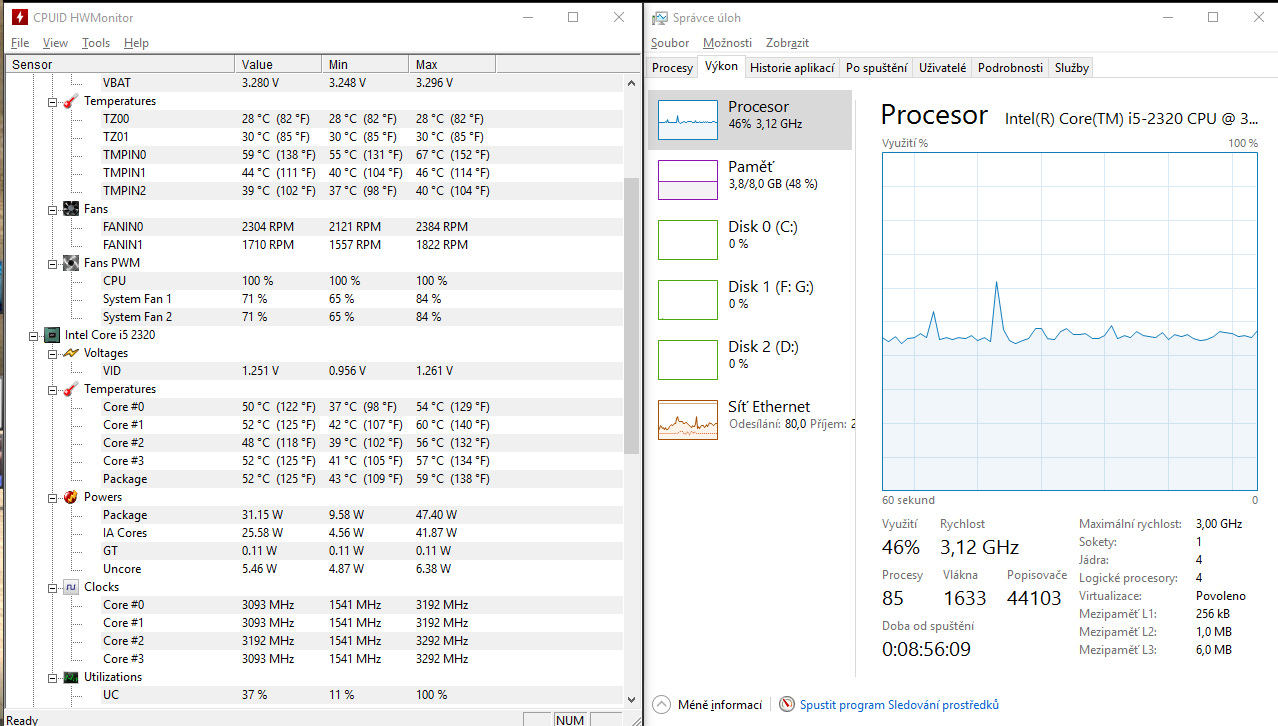1278x726 pixels.
Task: Switch to Služby tab
Action: tap(1071, 68)
